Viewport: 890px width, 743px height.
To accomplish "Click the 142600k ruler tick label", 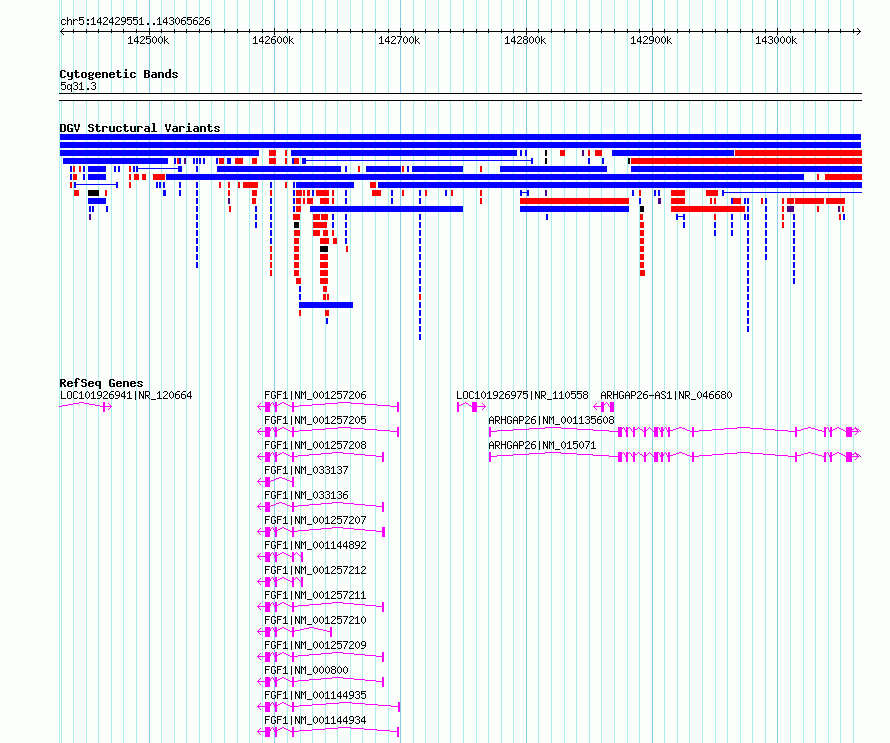I will pos(273,40).
